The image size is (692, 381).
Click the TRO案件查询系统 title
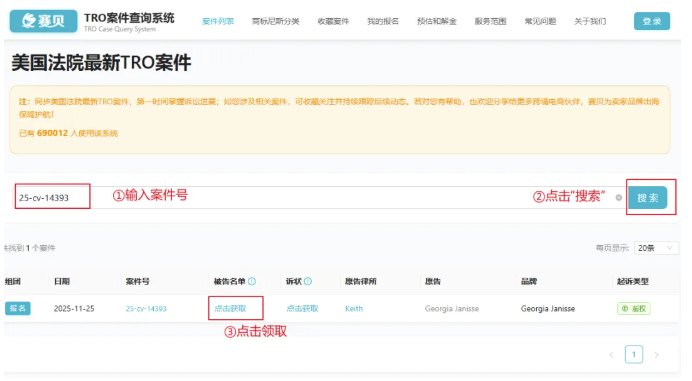click(129, 18)
